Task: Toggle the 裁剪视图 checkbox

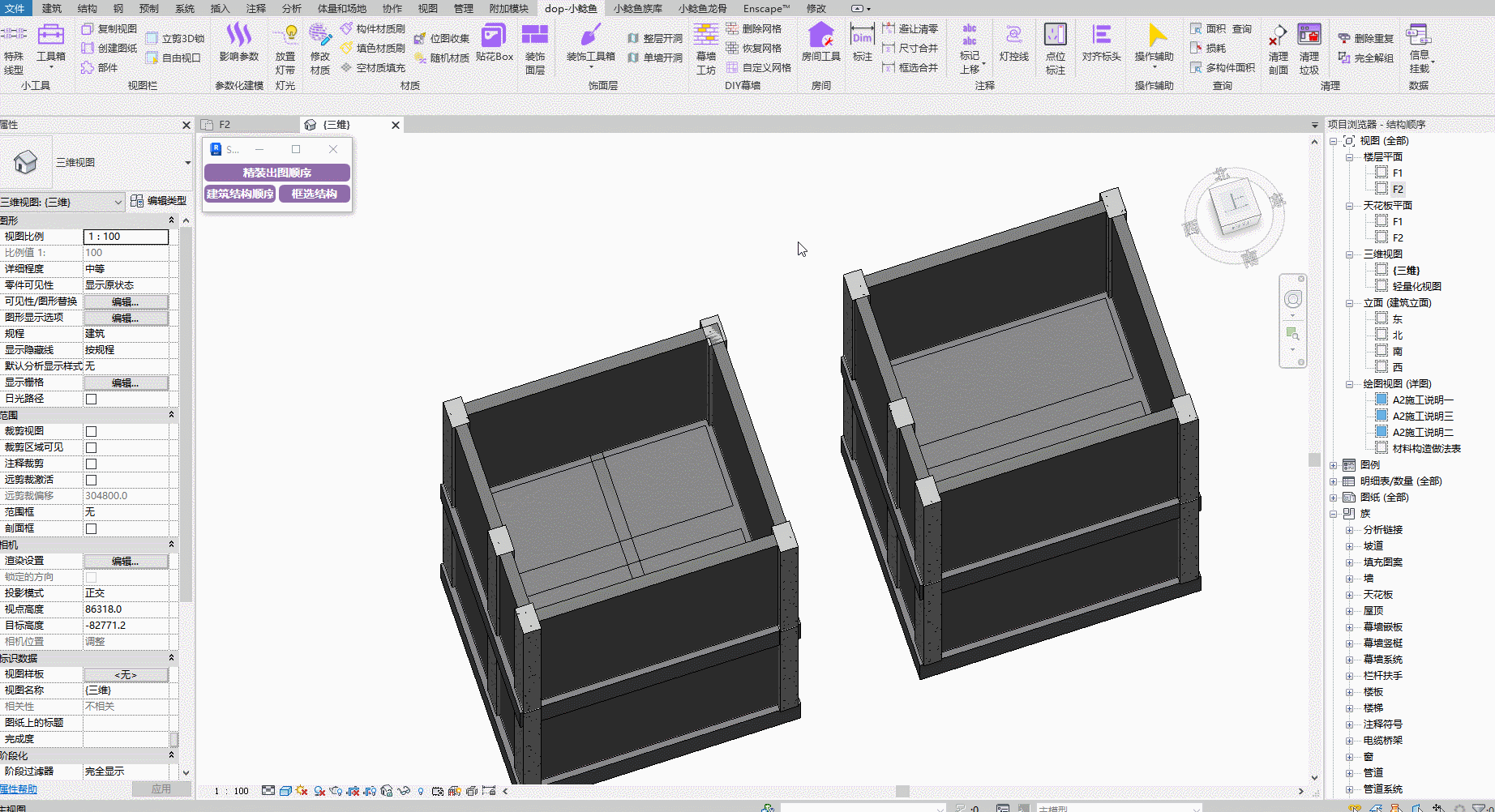Action: pyautogui.click(x=92, y=431)
